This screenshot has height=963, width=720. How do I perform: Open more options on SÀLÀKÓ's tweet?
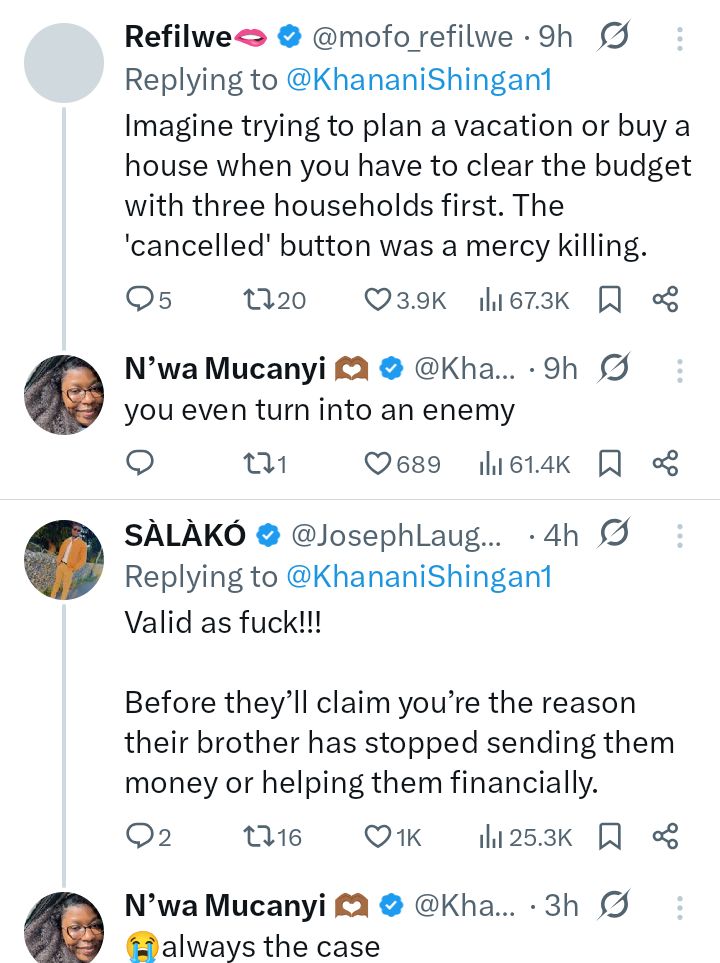point(680,536)
